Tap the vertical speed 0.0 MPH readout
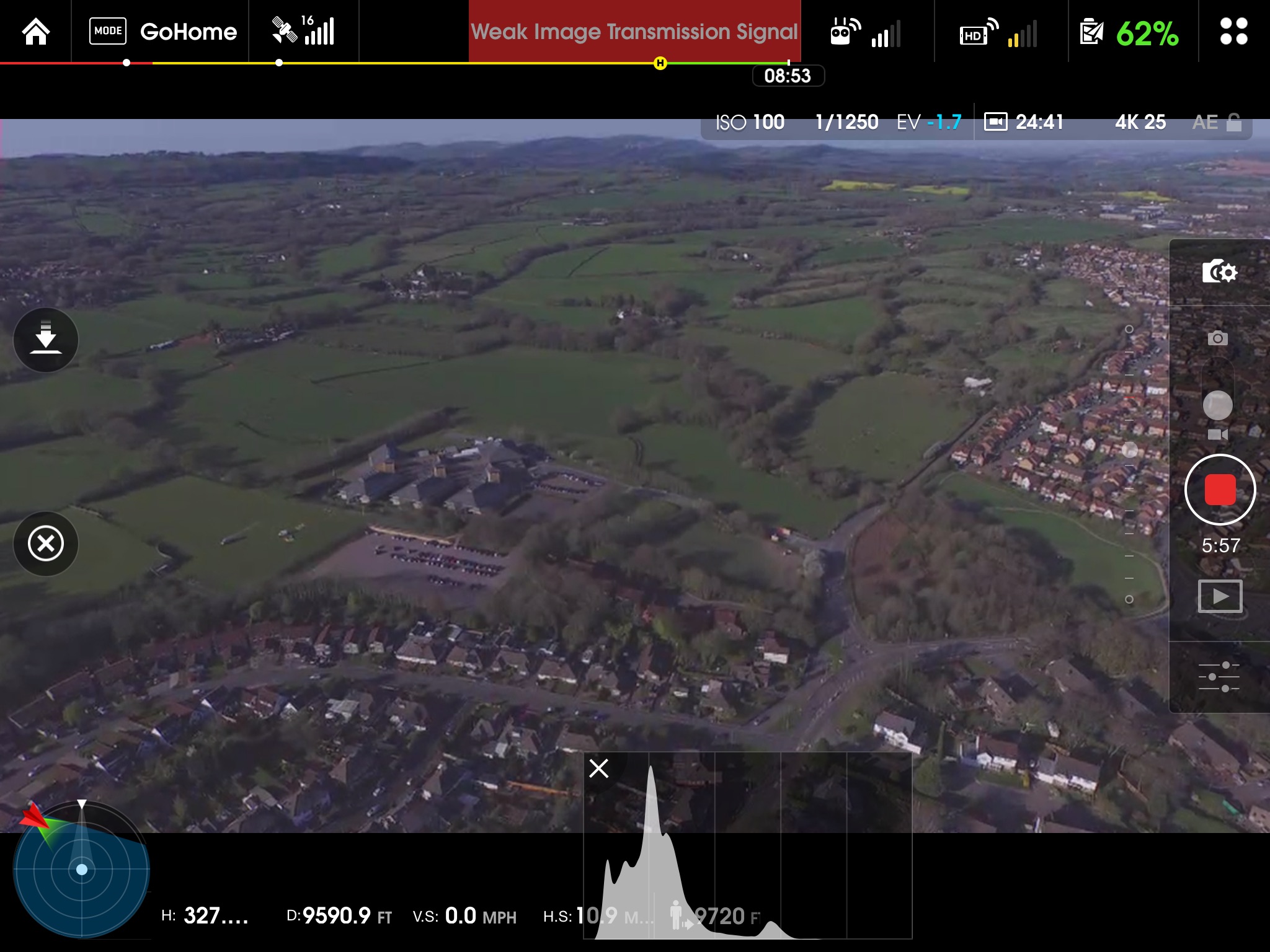Viewport: 1270px width, 952px height. (x=464, y=916)
